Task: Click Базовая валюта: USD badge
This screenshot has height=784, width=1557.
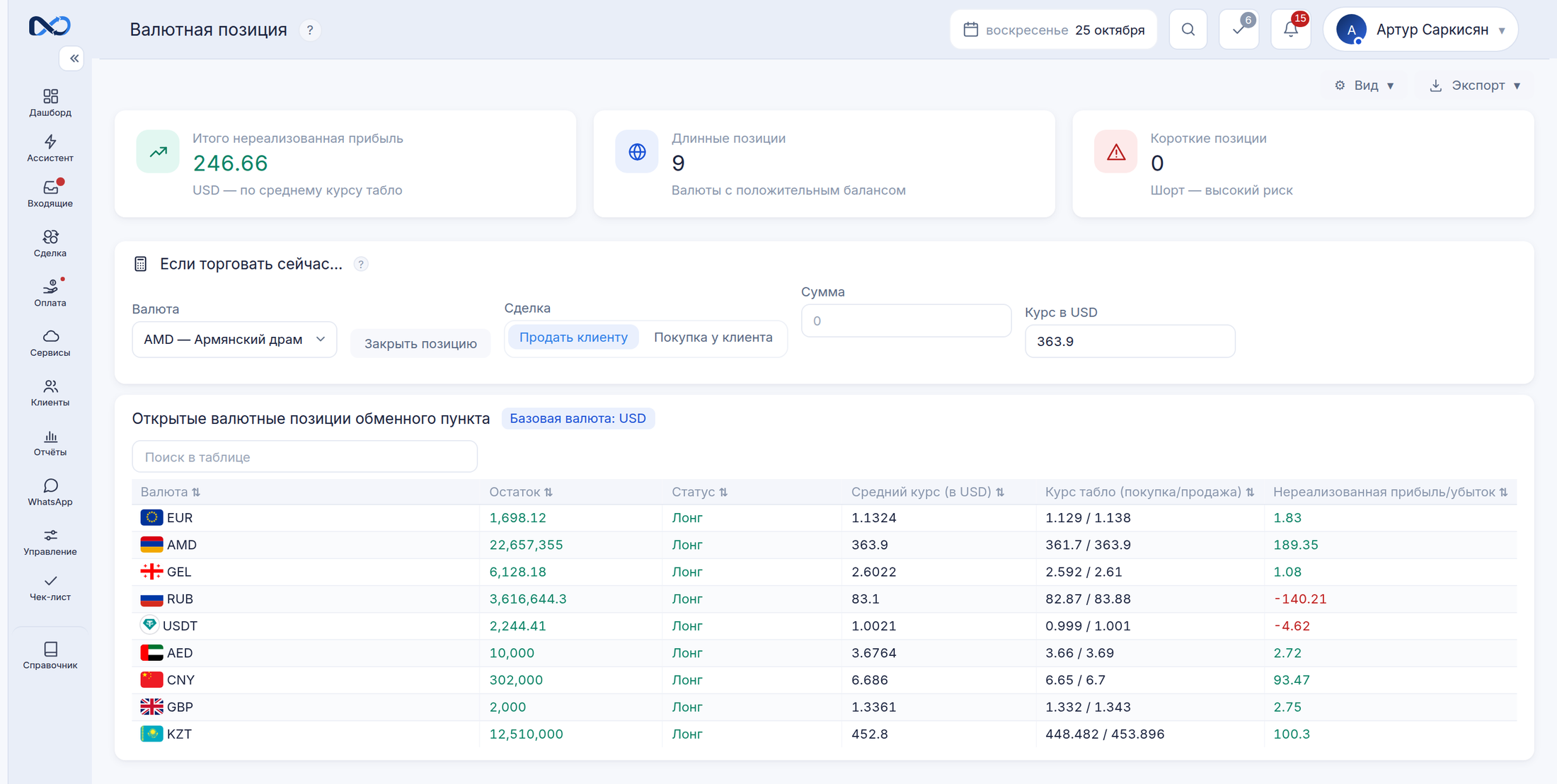Action: tap(578, 419)
